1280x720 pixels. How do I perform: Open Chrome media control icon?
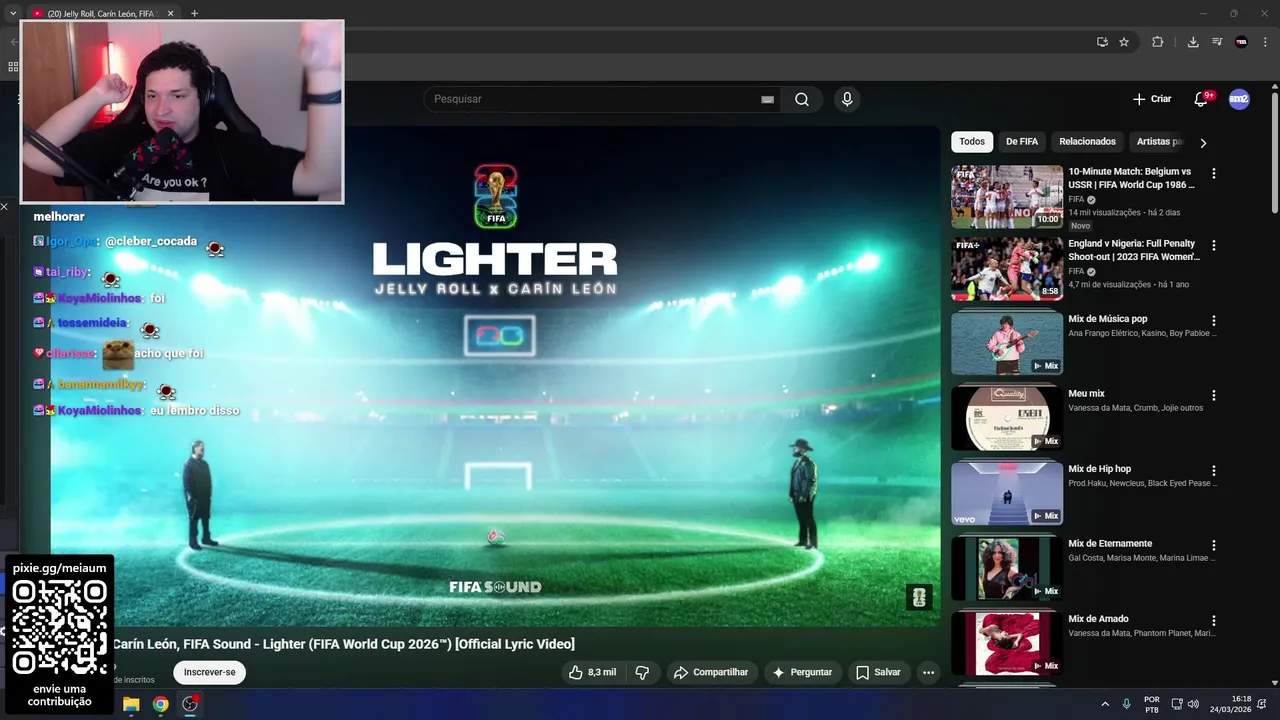click(x=1217, y=42)
